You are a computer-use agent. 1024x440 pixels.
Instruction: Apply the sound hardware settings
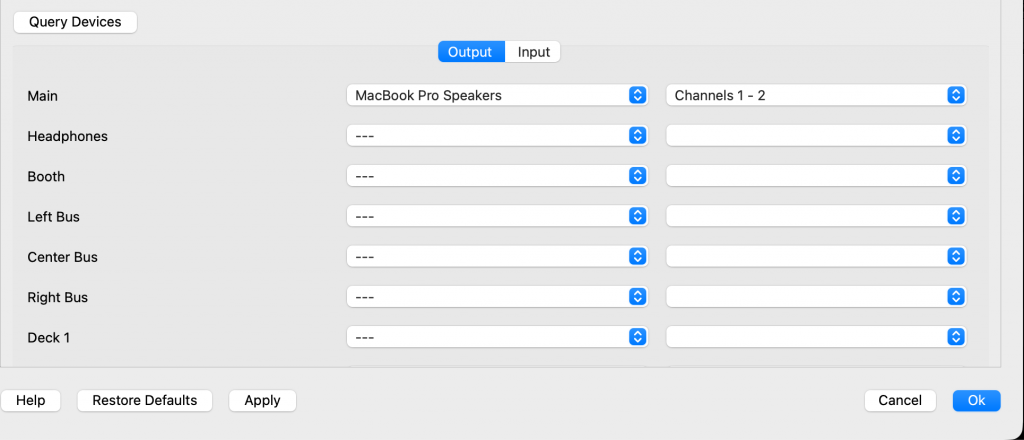pos(262,400)
